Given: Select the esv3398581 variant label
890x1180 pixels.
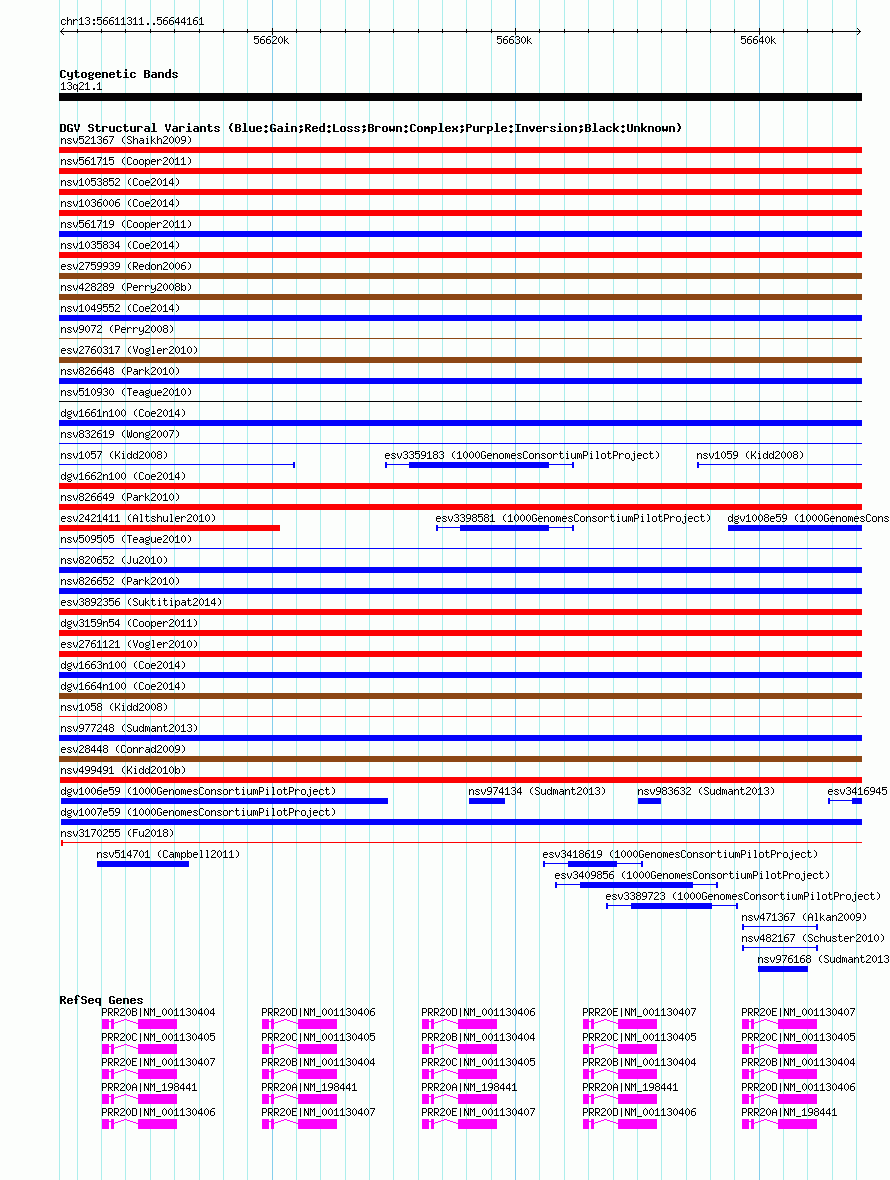Looking at the screenshot, I should [x=573, y=519].
